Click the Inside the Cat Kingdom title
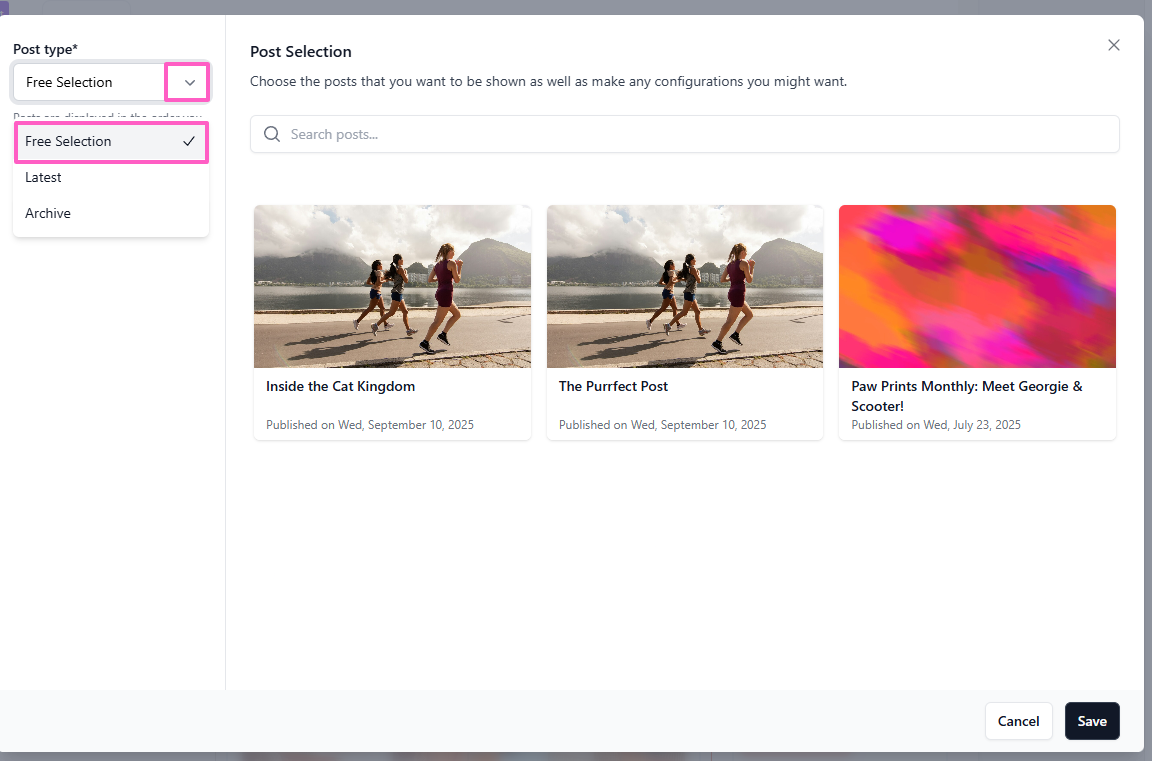The height and width of the screenshot is (761, 1152). (x=340, y=386)
